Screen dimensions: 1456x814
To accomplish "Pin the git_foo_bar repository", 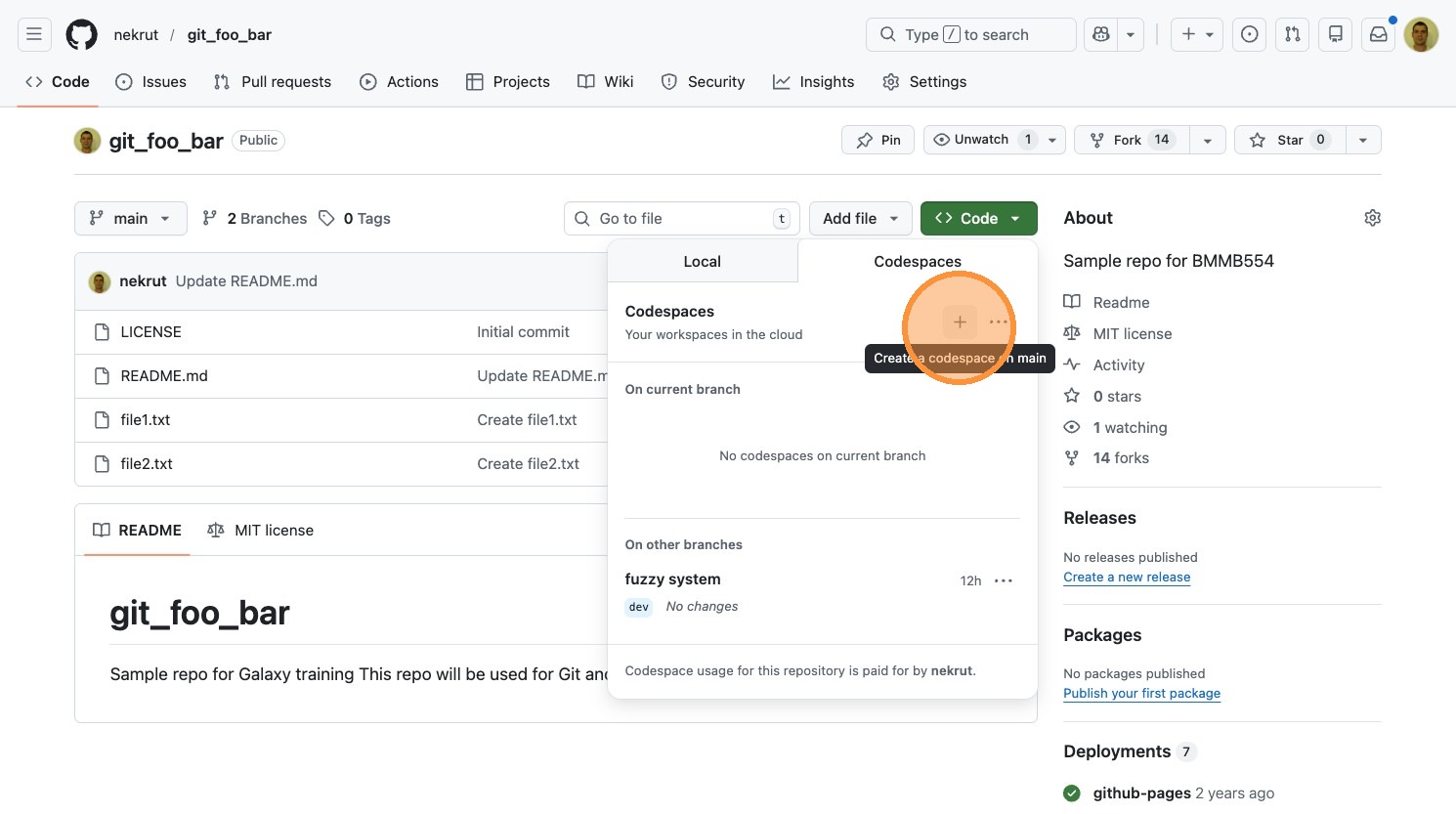I will [x=878, y=140].
